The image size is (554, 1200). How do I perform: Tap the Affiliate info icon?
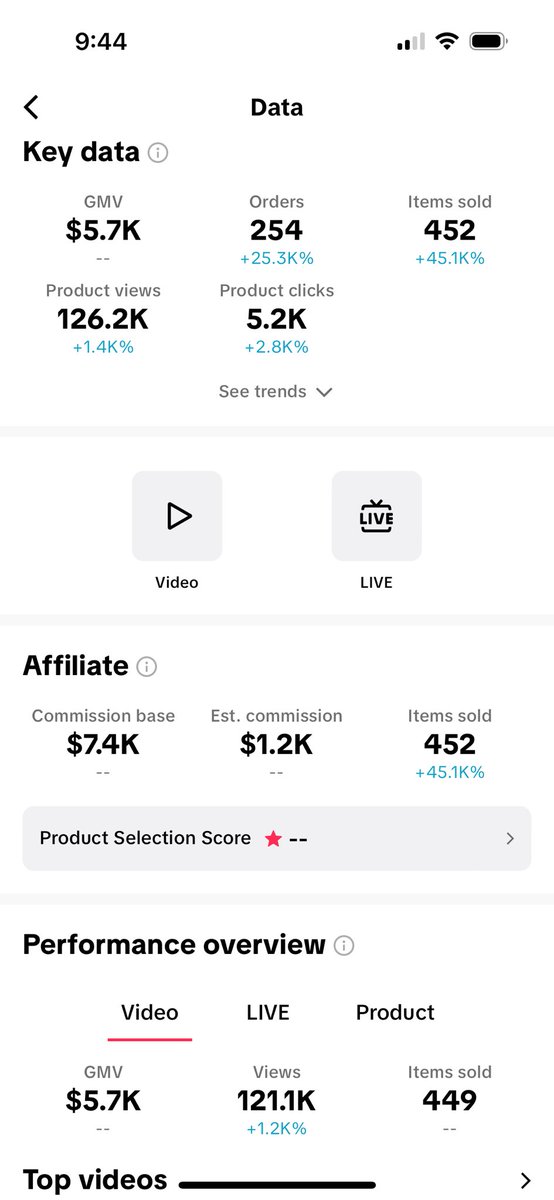147,667
